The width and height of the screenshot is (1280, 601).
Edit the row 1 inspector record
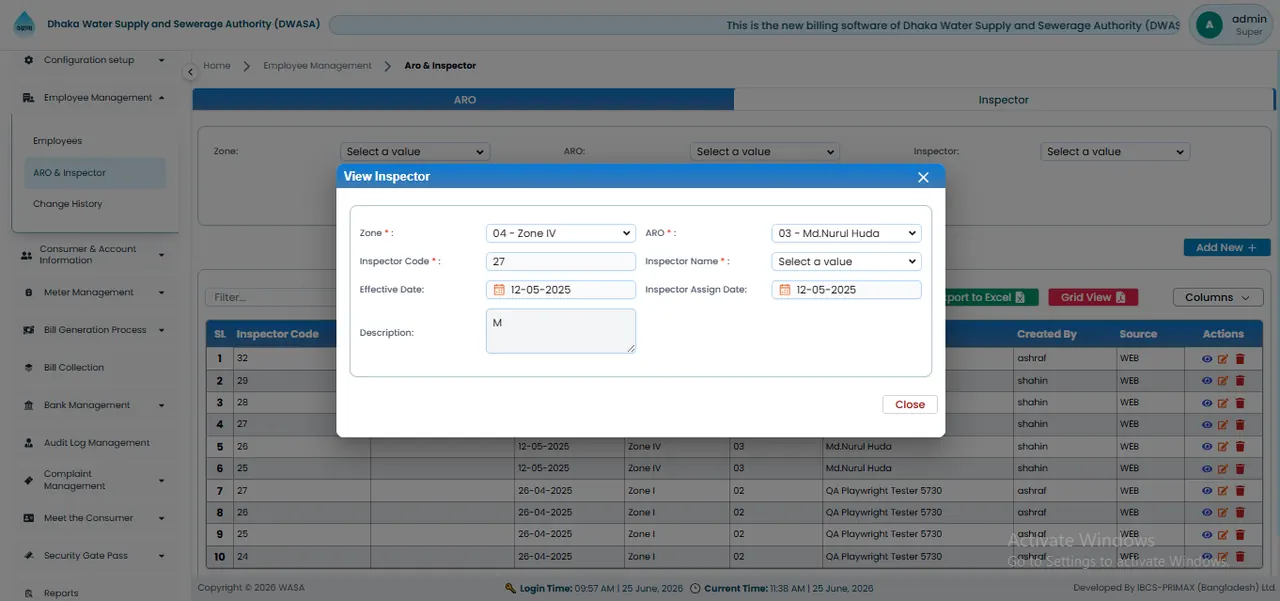[x=1223, y=358]
